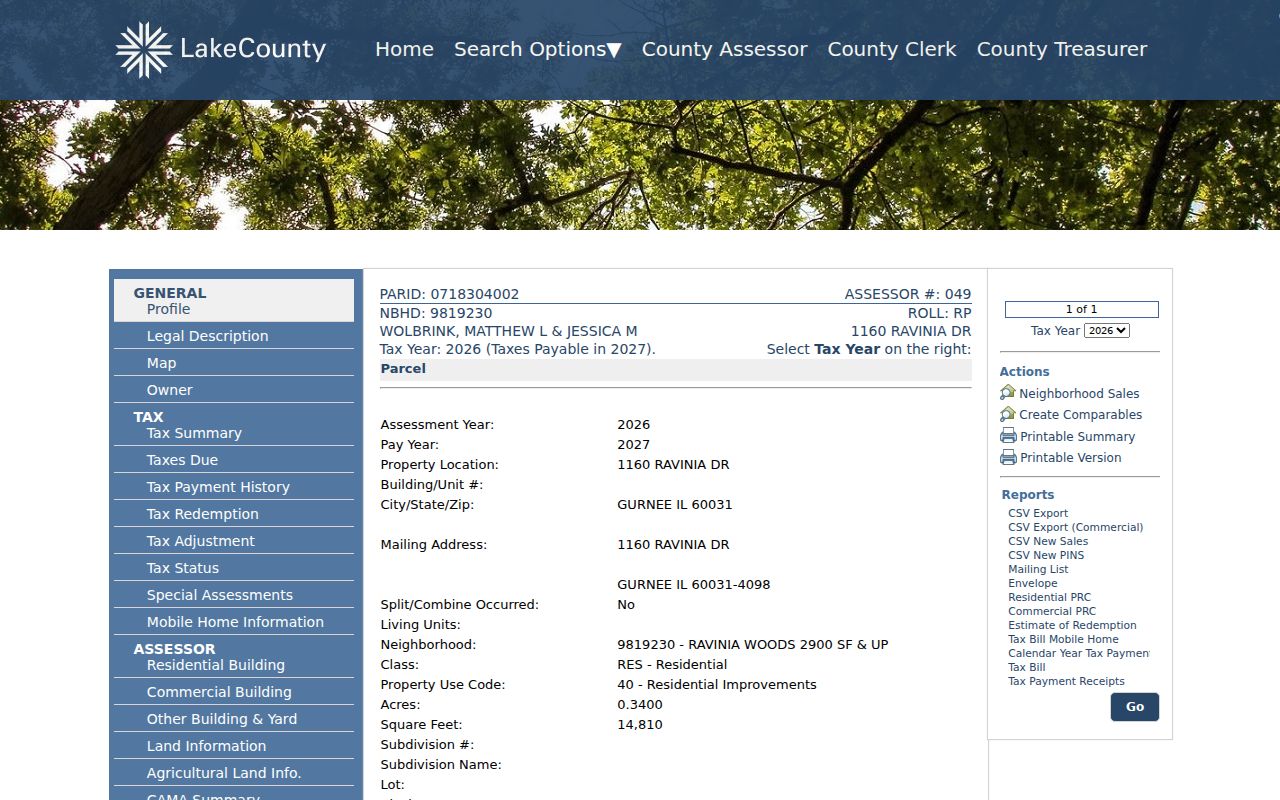The image size is (1280, 800).
Task: Select the Residential PRC report
Action: click(1049, 597)
